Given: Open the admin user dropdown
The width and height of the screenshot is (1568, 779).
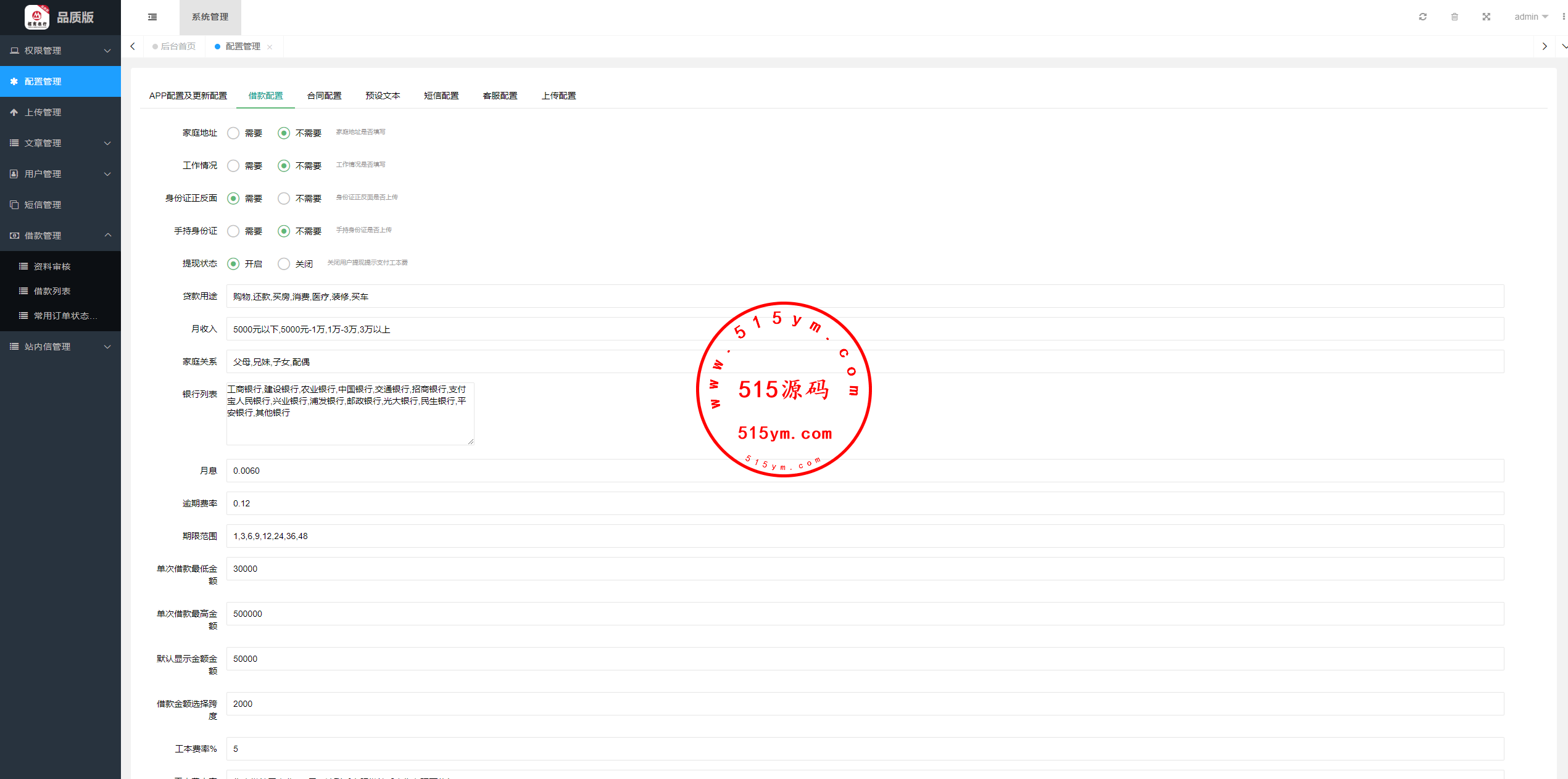Looking at the screenshot, I should pyautogui.click(x=1530, y=17).
